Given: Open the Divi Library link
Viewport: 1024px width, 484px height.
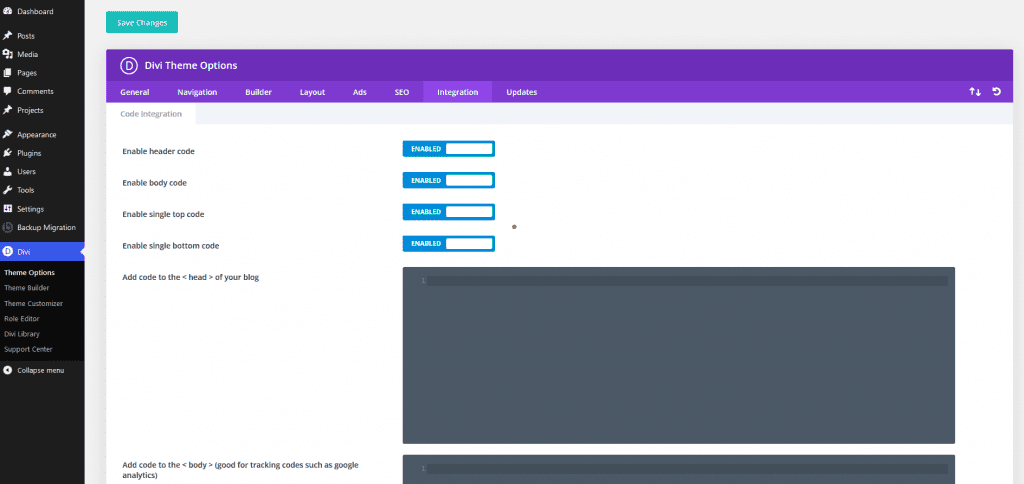Looking at the screenshot, I should click(x=22, y=334).
